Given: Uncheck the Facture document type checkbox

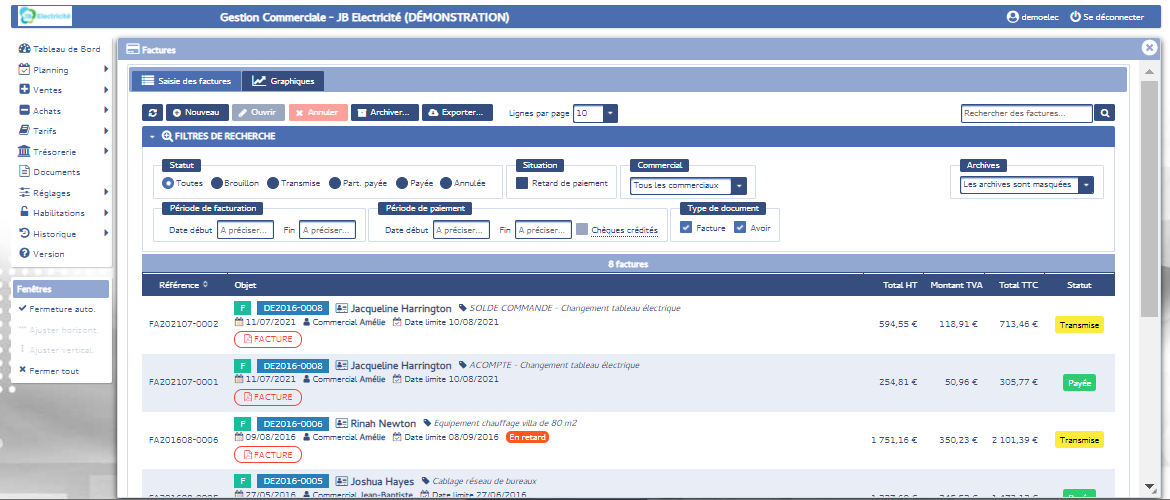Looking at the screenshot, I should [x=686, y=228].
